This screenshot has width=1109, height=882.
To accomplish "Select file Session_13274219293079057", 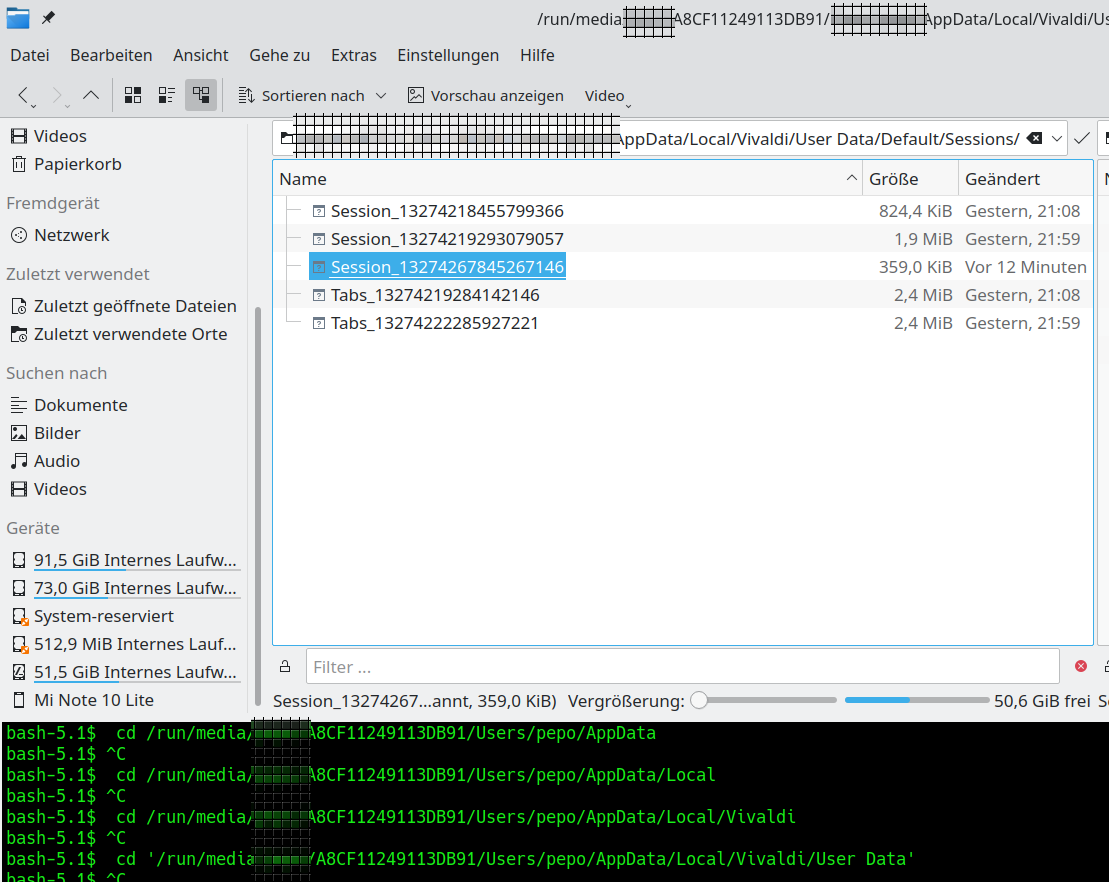I will click(447, 239).
